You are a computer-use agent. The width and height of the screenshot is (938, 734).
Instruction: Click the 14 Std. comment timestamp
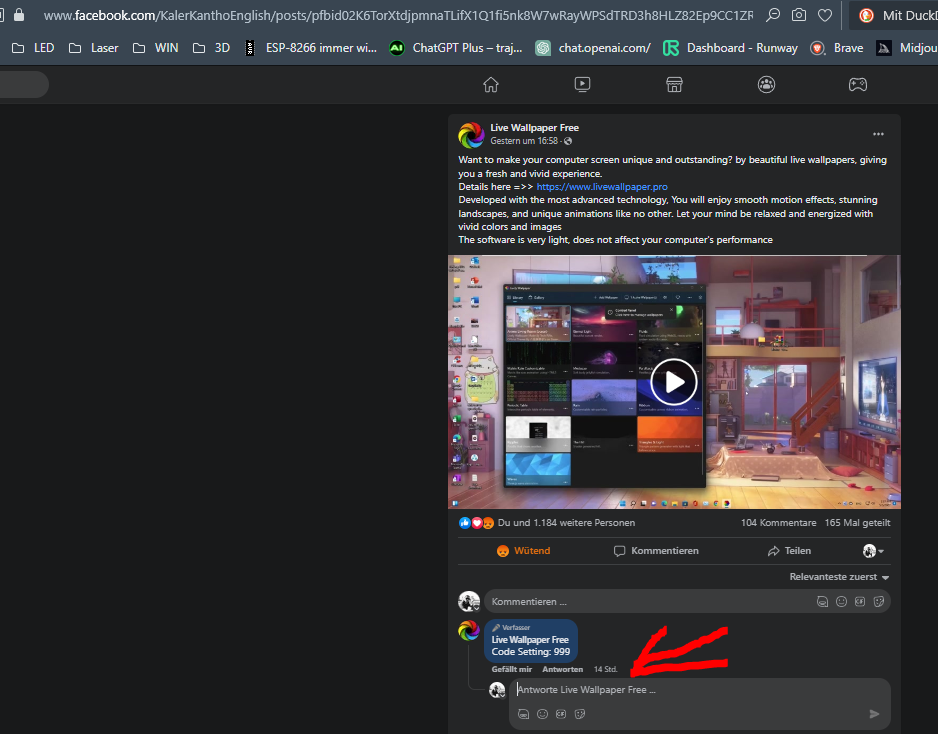(605, 669)
